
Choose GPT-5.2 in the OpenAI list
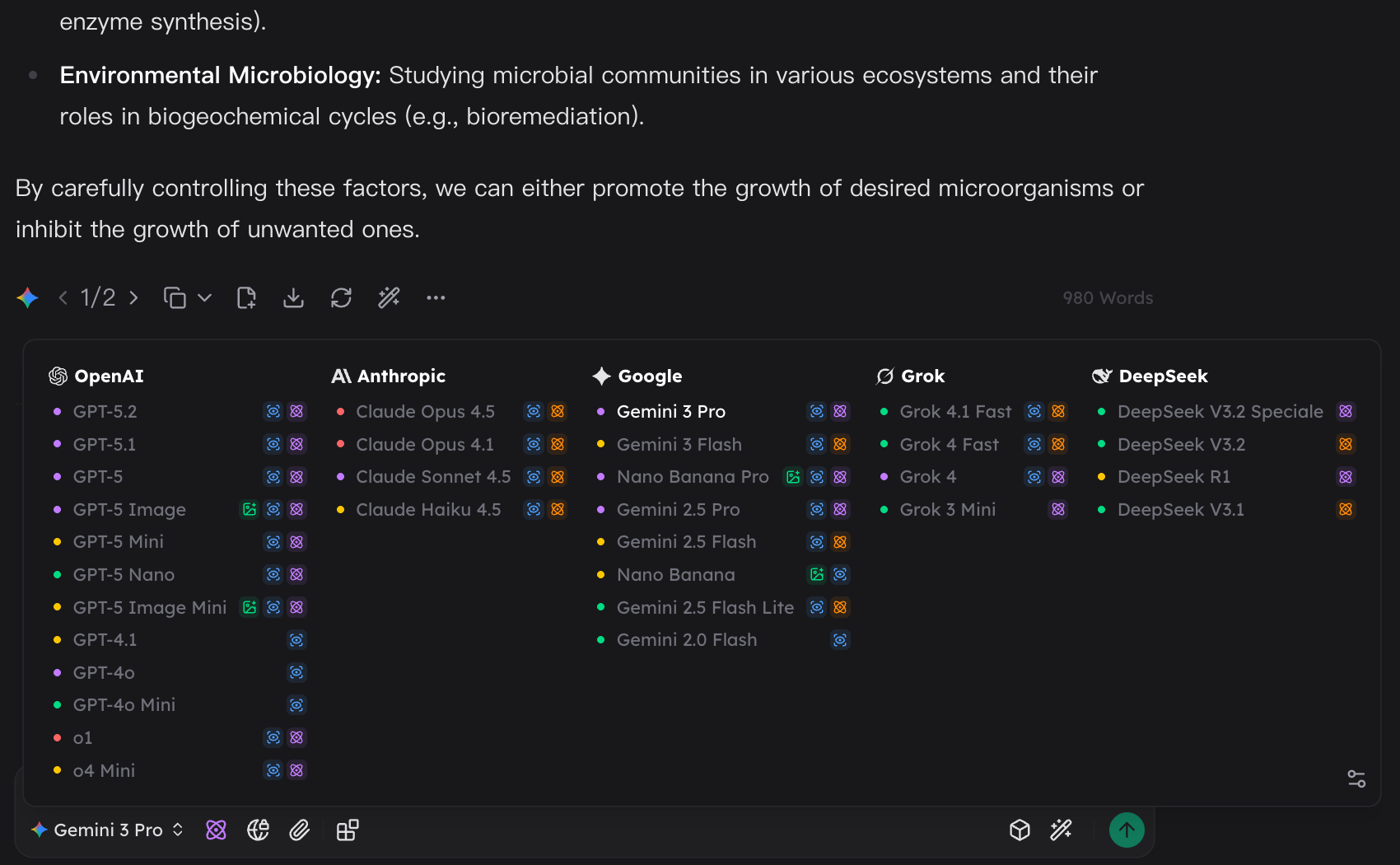[105, 411]
